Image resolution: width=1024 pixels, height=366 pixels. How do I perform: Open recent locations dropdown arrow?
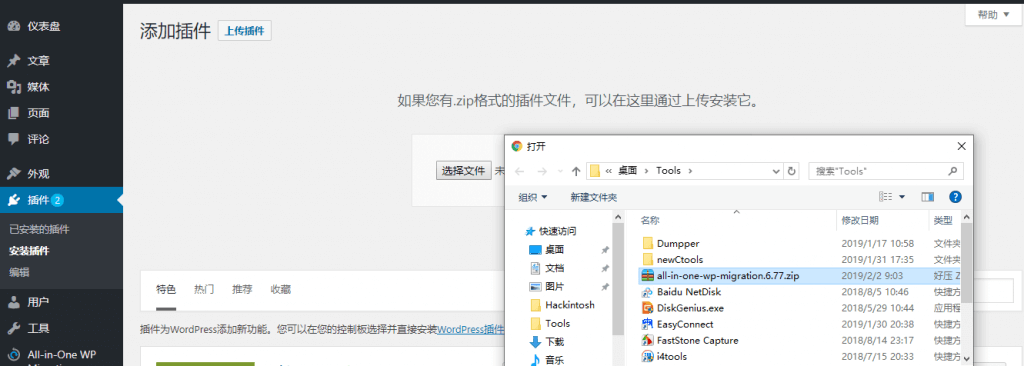[560, 171]
